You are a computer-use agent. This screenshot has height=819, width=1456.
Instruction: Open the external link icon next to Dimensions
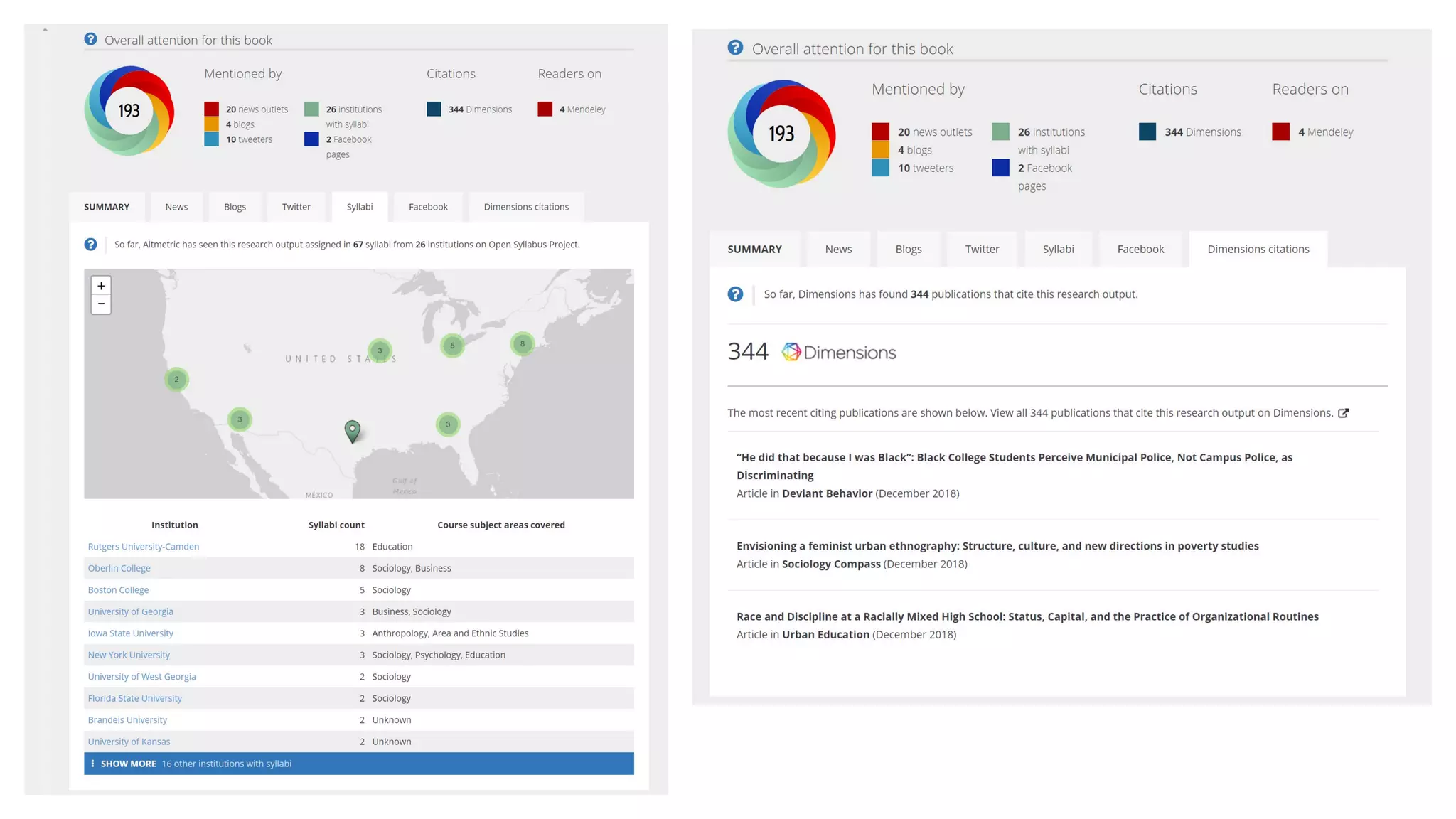point(1343,413)
